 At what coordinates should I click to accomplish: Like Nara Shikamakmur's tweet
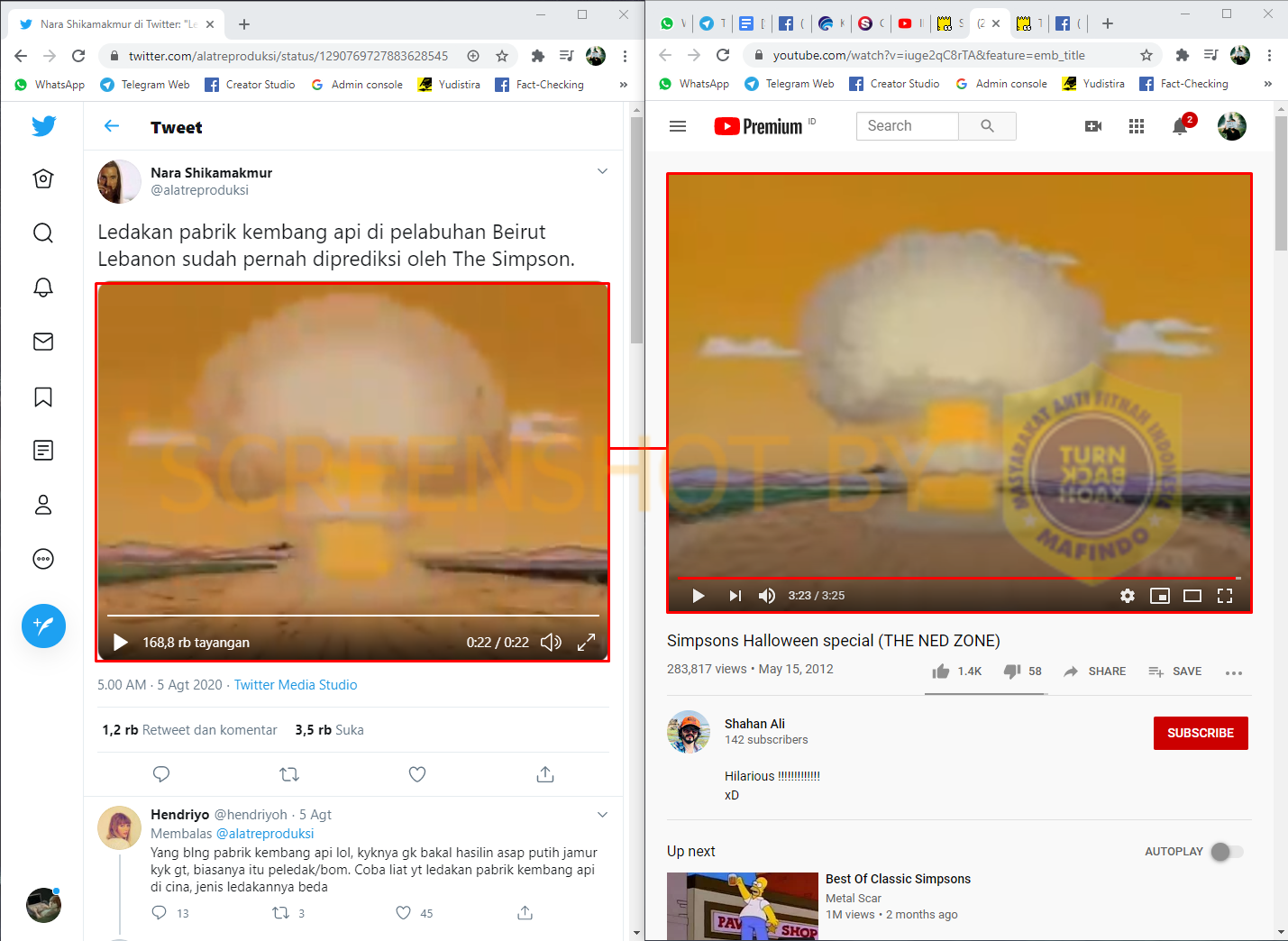417,774
